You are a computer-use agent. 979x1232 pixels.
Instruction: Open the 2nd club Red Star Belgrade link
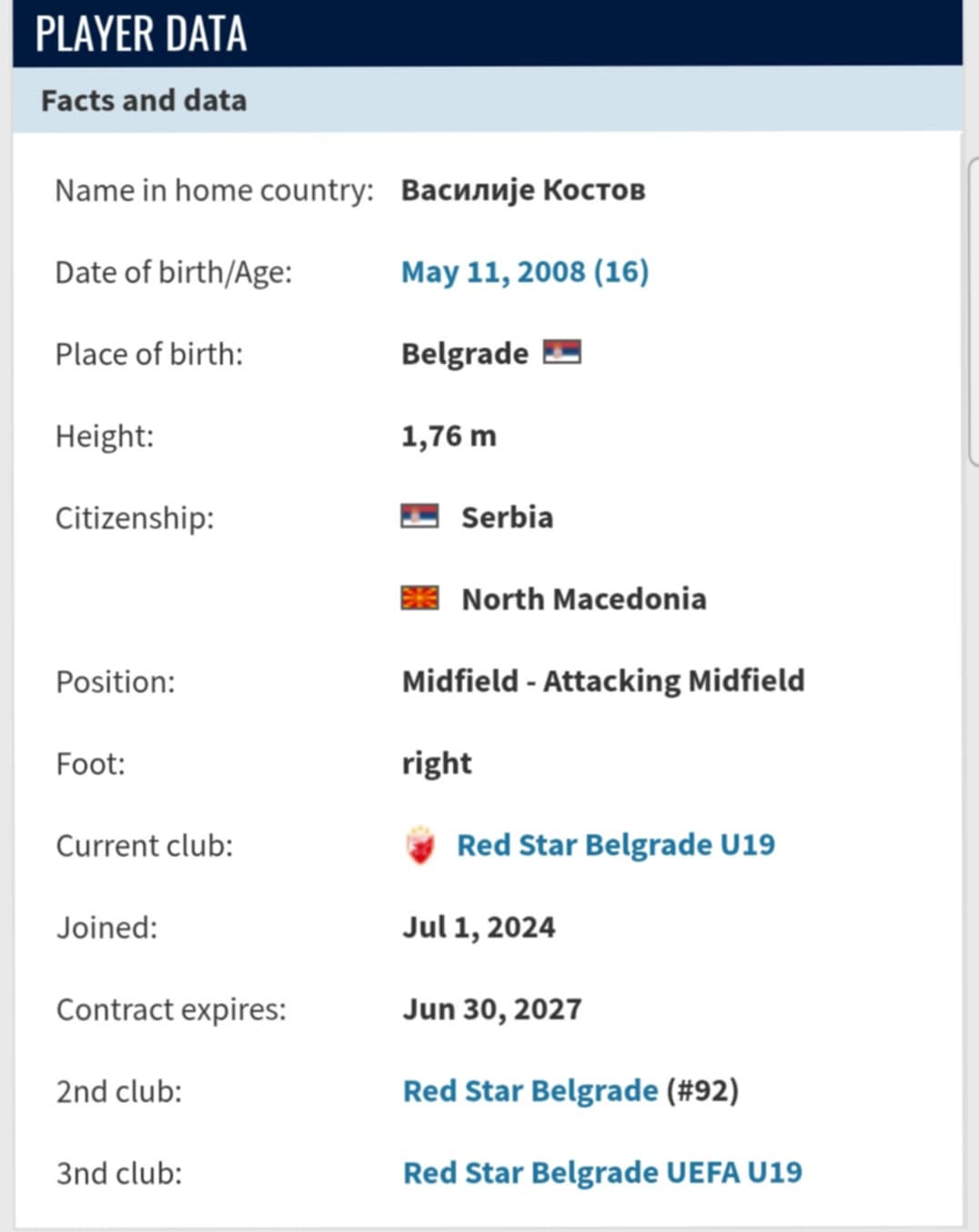coord(530,1091)
